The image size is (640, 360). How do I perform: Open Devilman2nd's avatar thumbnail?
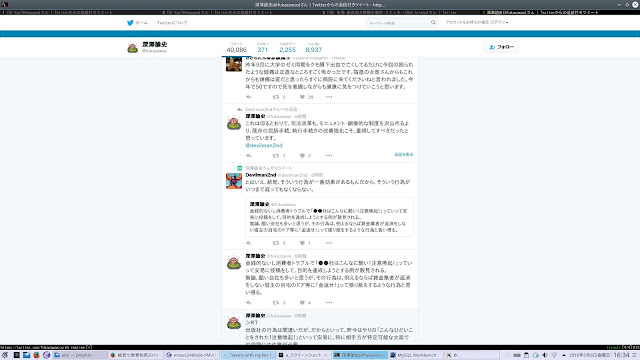click(x=234, y=181)
